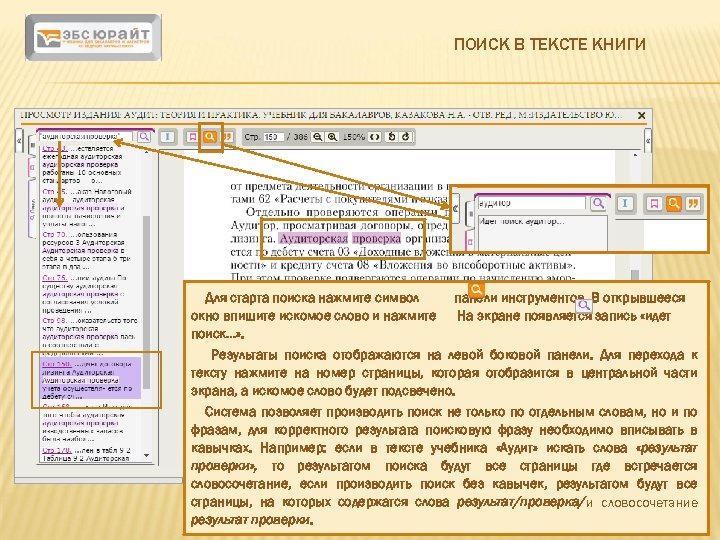Click the magnifier search button in enlarged inset

598,203
